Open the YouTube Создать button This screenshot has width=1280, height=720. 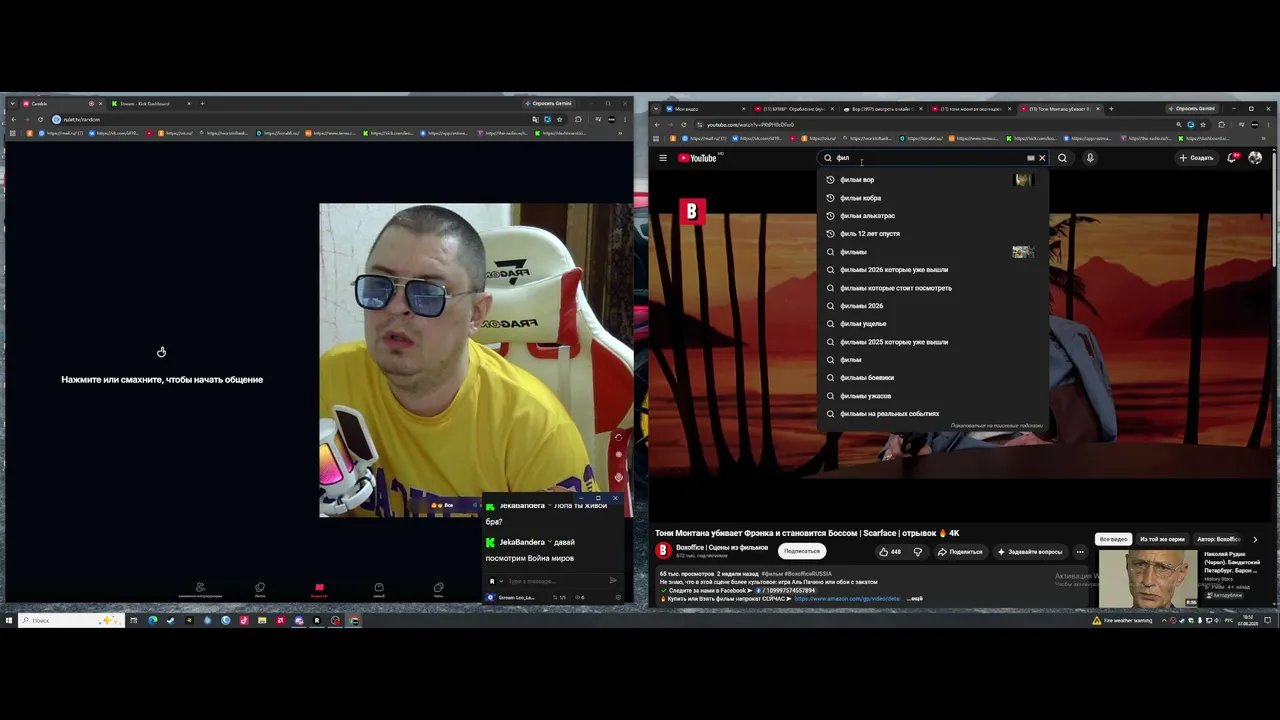tap(1196, 158)
